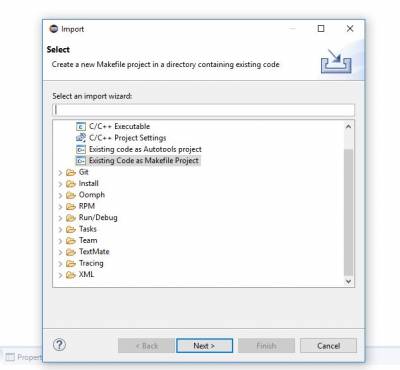Click the Cancel button
The width and height of the screenshot is (400, 370).
(328, 346)
